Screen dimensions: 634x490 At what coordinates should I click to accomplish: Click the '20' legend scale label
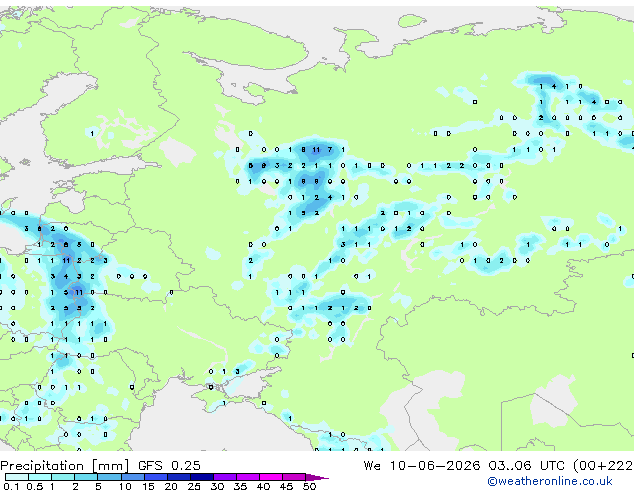click(x=171, y=486)
